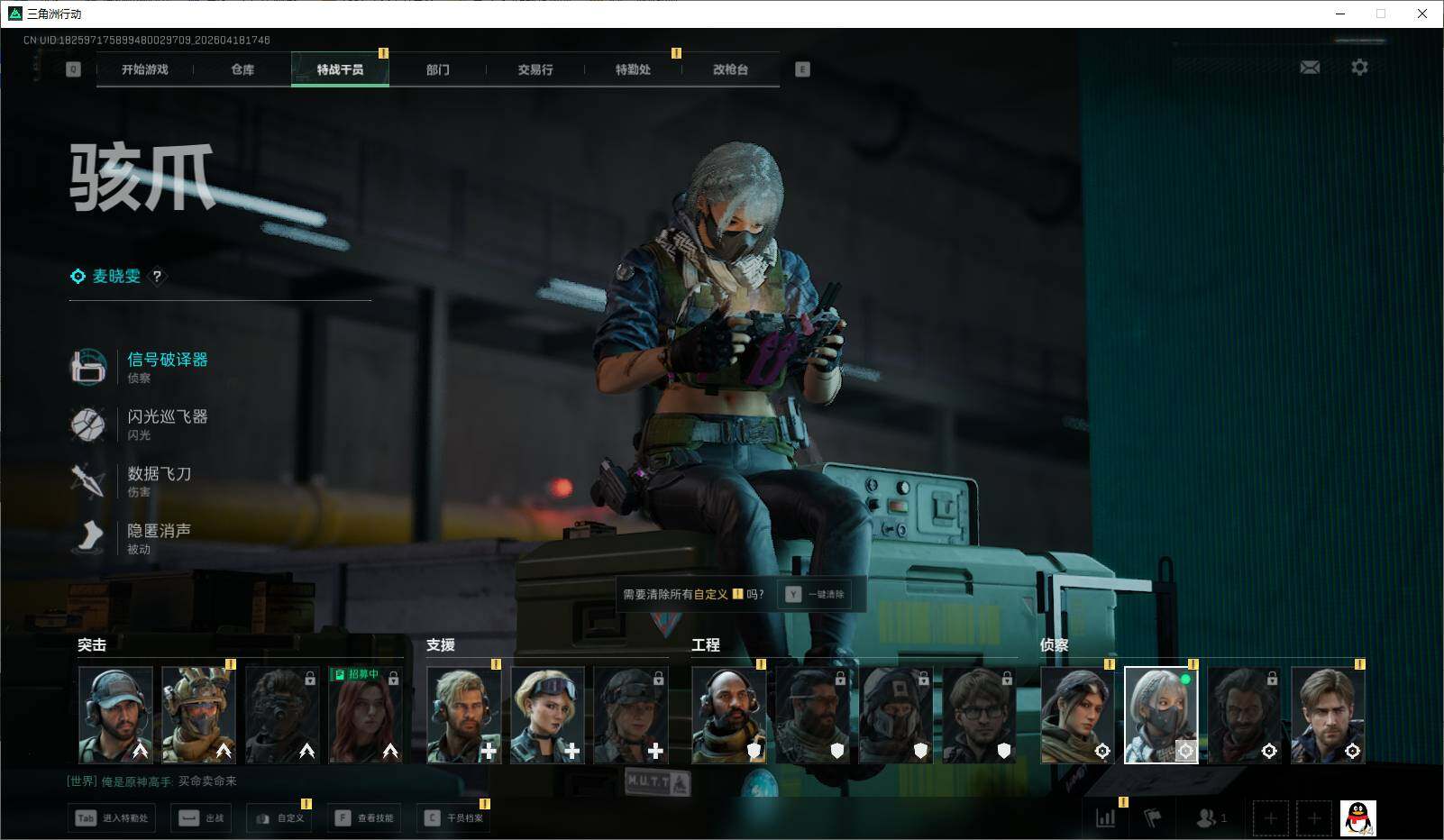
Task: Go to the 改枪台 tab
Action: [730, 69]
